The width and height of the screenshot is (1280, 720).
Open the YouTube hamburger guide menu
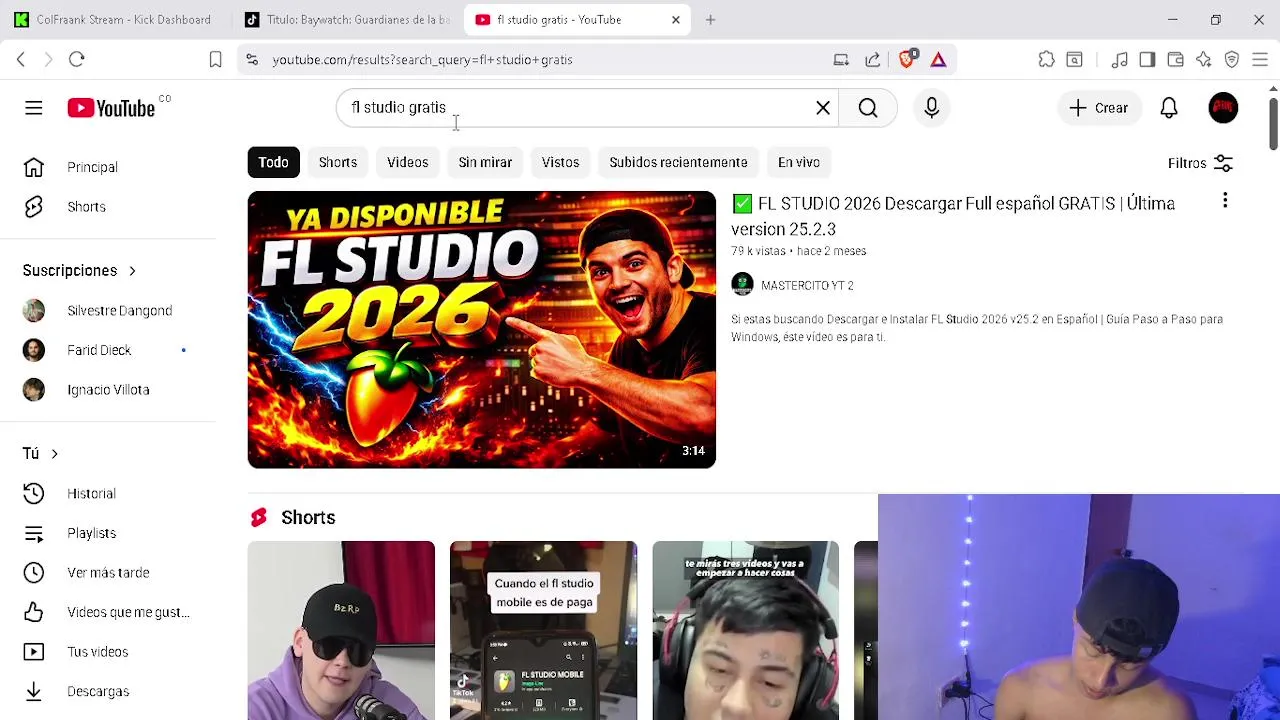34,108
